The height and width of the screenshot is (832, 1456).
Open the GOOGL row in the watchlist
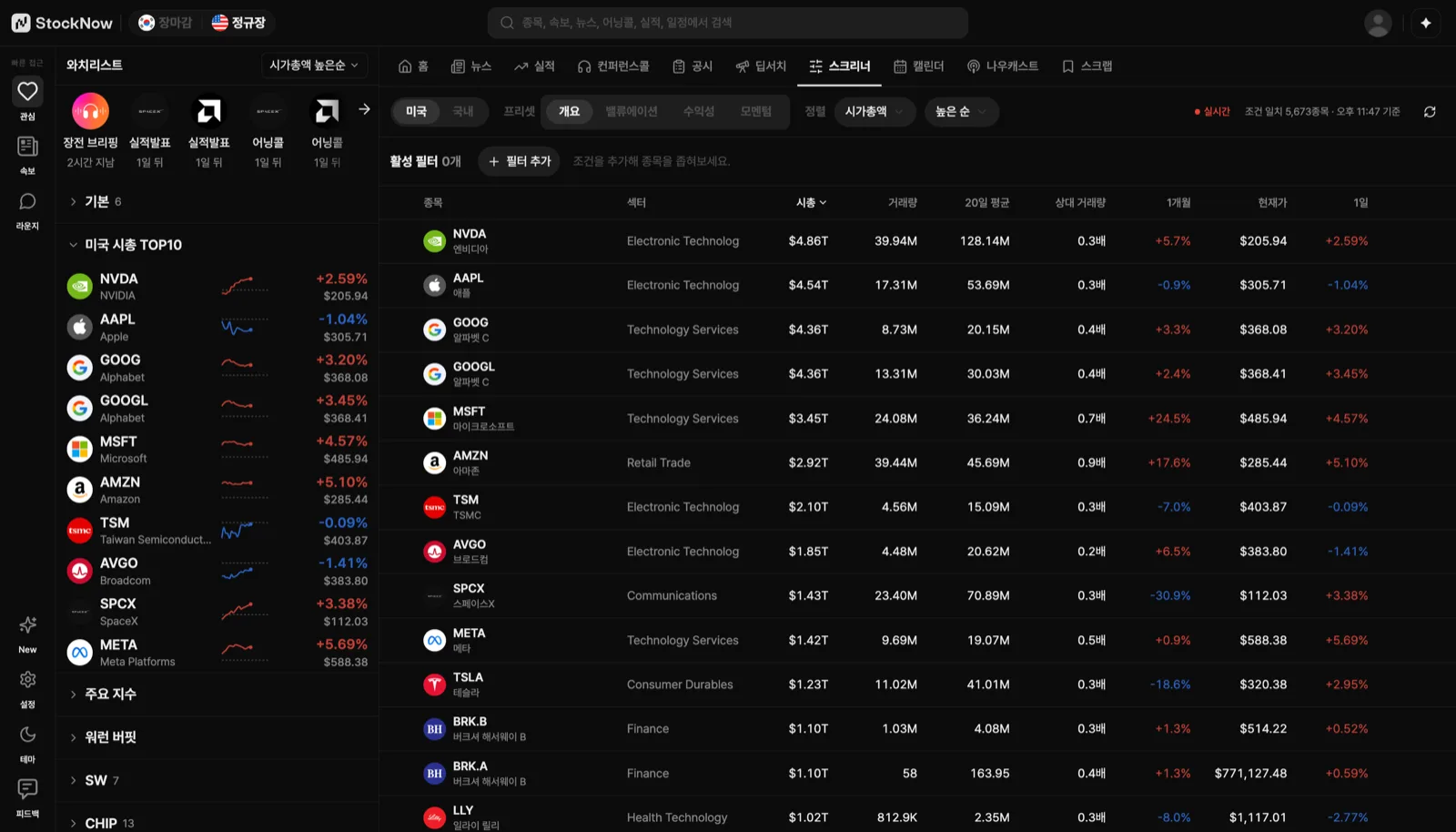[x=217, y=409]
